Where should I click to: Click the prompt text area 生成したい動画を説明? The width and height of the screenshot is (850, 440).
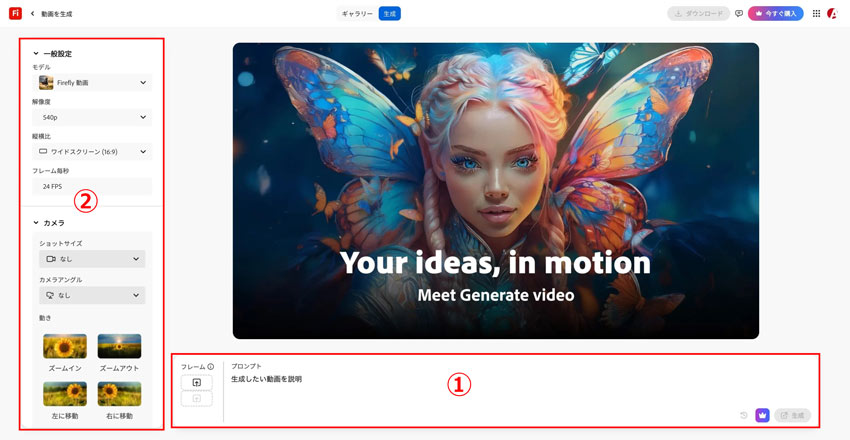[x=266, y=379]
